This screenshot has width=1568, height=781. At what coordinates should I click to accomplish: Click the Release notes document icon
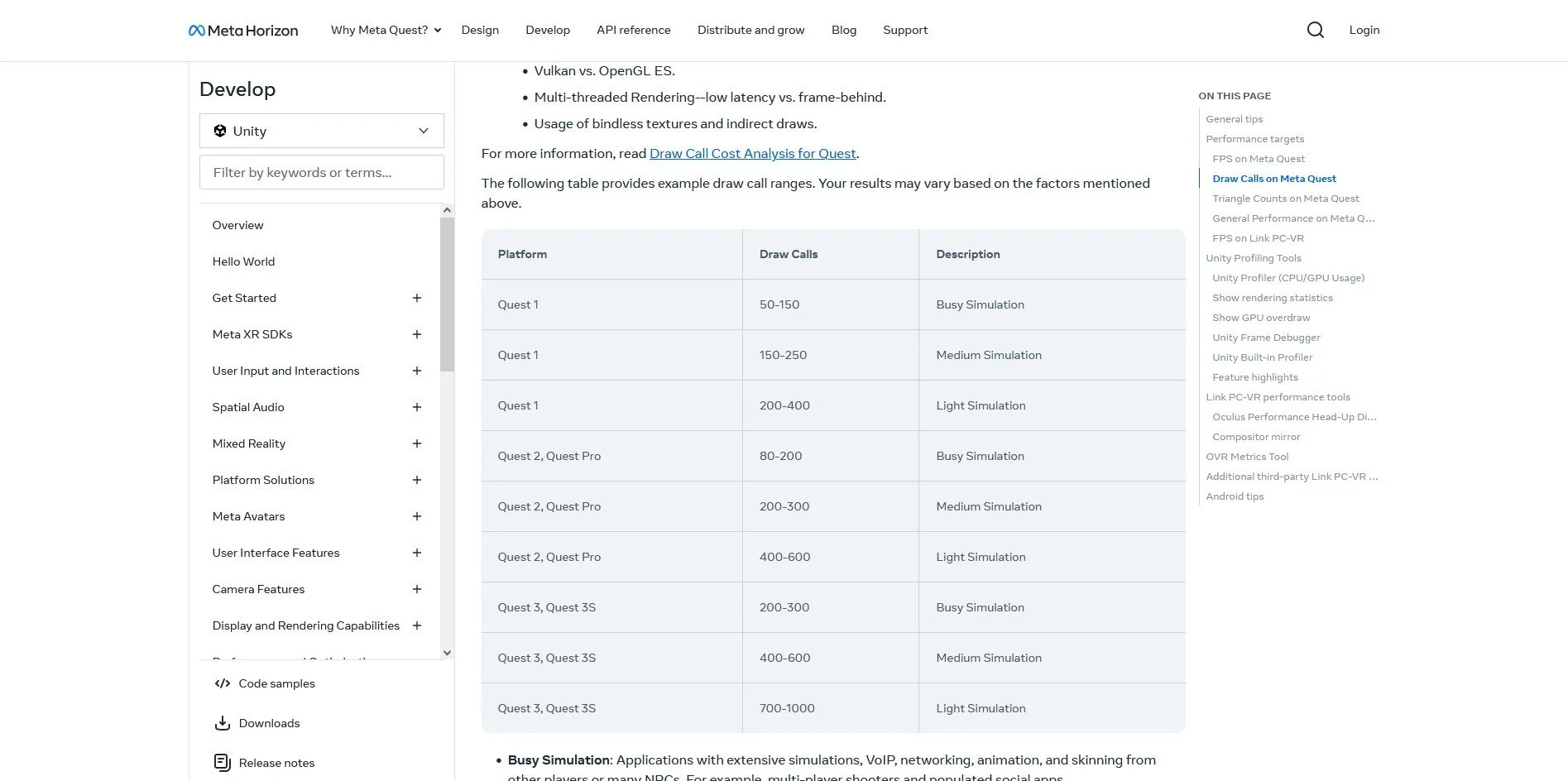point(223,763)
